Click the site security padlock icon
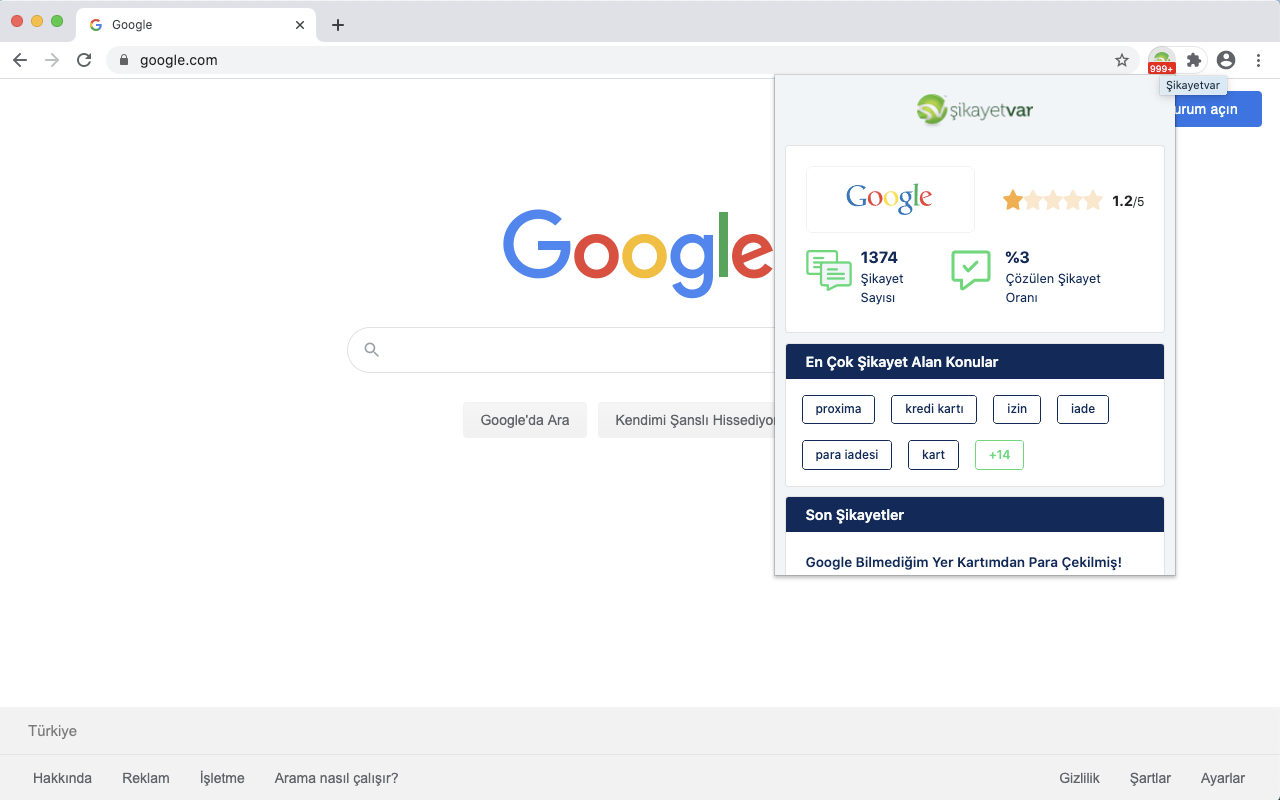Screen dimensions: 1280x800 (123, 60)
